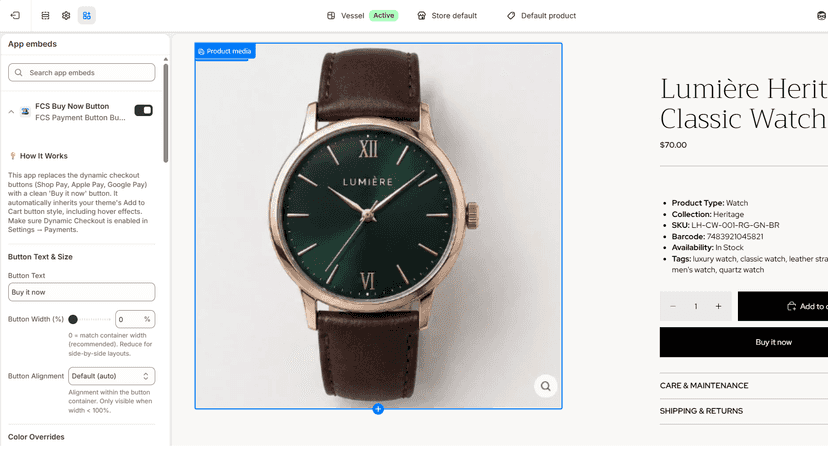Toggle the FCS Buy Now Button embed
Image resolution: width=828 pixels, height=466 pixels.
(x=144, y=110)
